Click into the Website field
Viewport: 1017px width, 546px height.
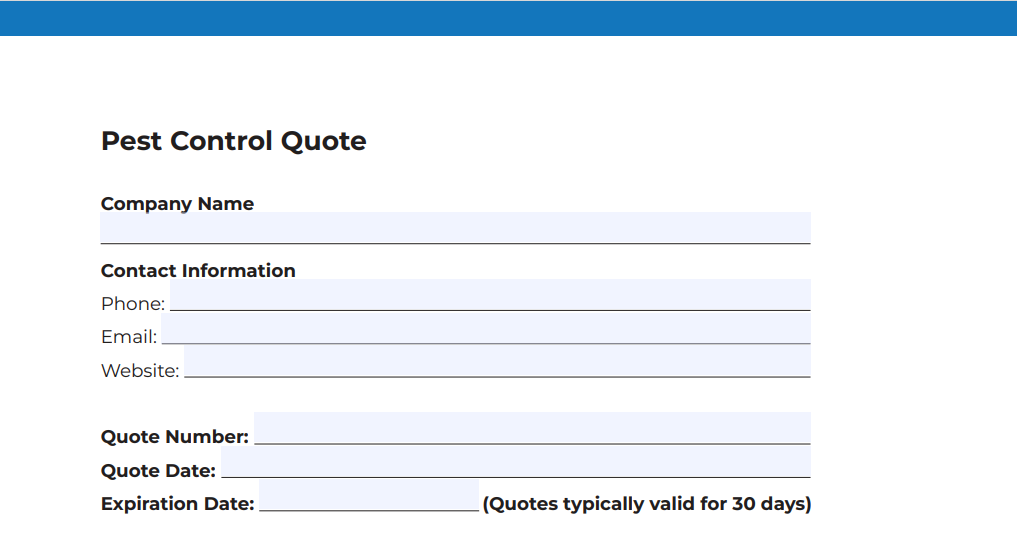[x=497, y=361]
